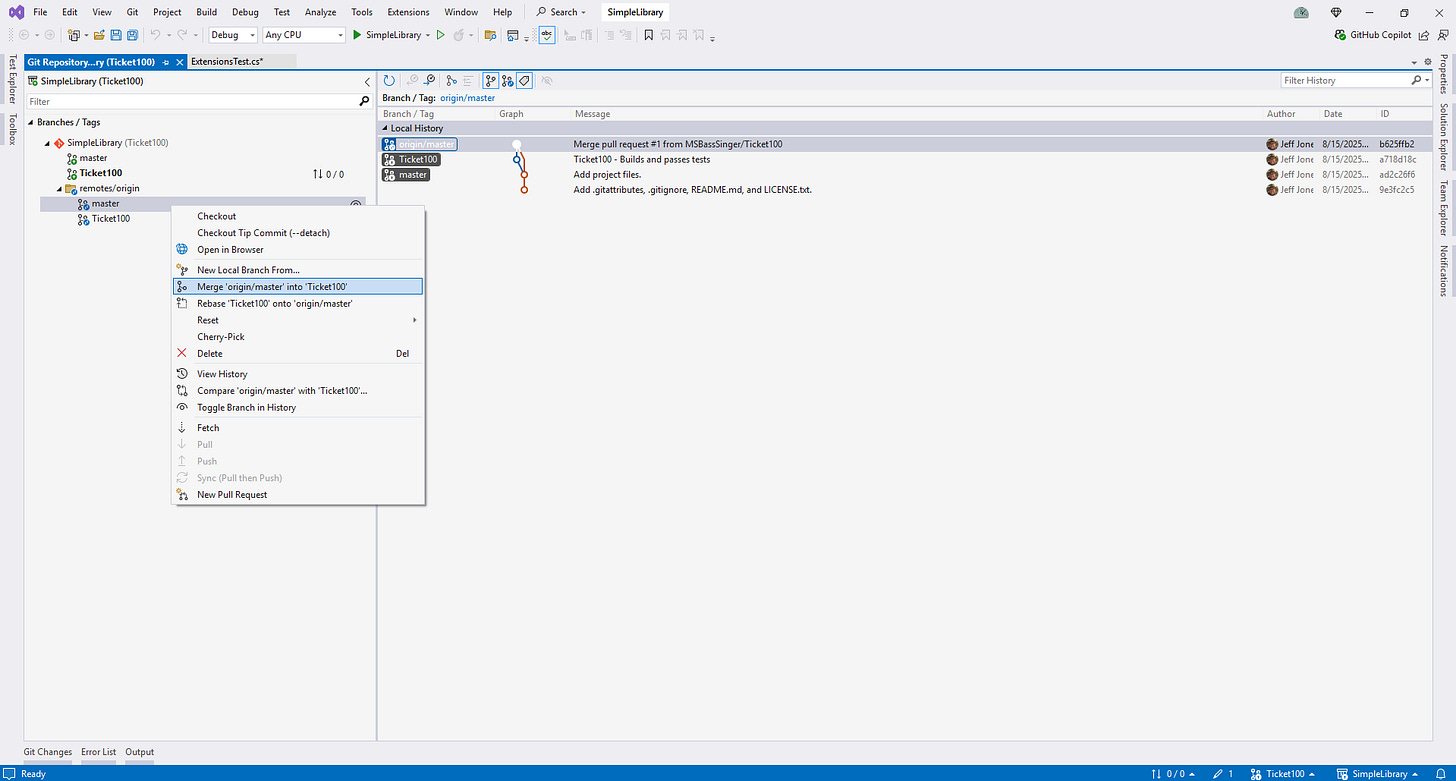Screen dimensions: 1456x781
Task: Click the origin/master branch link
Action: coord(468,98)
